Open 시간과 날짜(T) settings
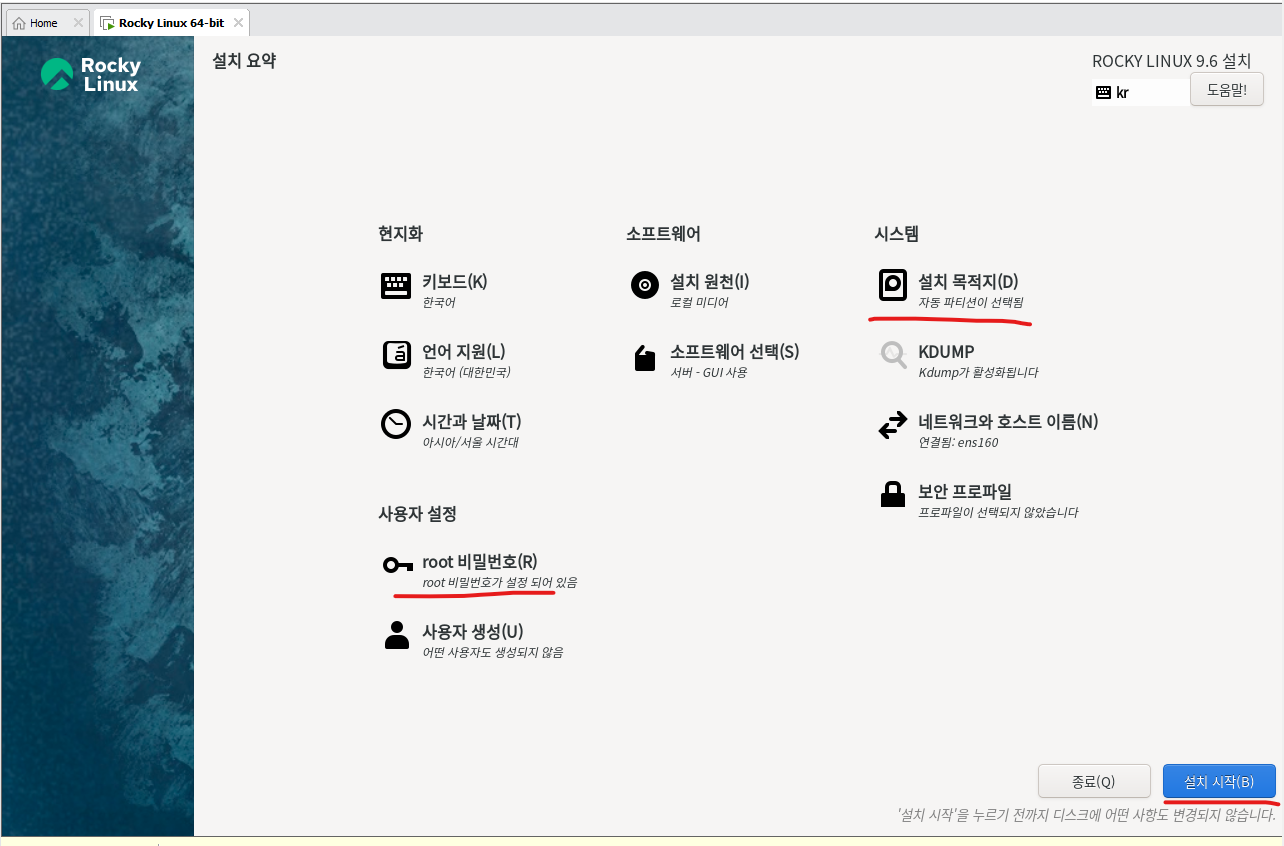Image resolution: width=1284 pixels, height=846 pixels. 472,421
